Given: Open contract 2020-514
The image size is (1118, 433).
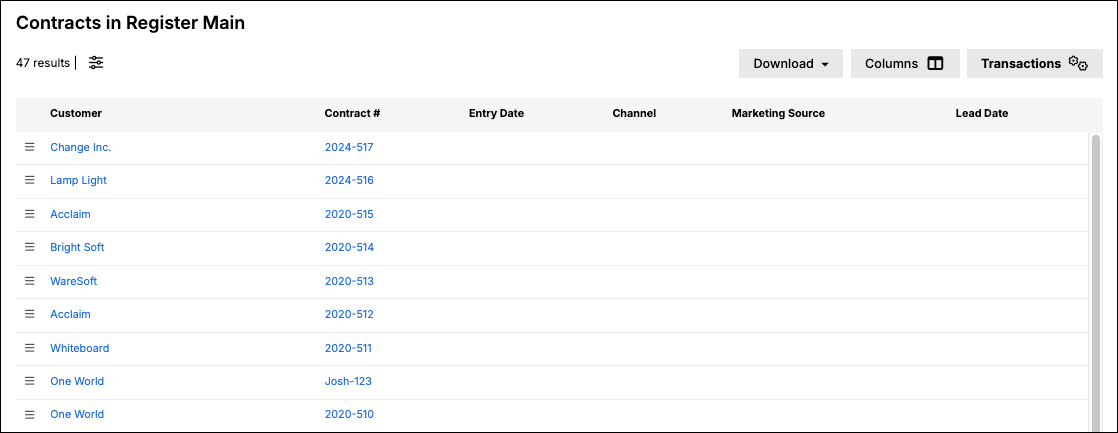Looking at the screenshot, I should coord(349,247).
